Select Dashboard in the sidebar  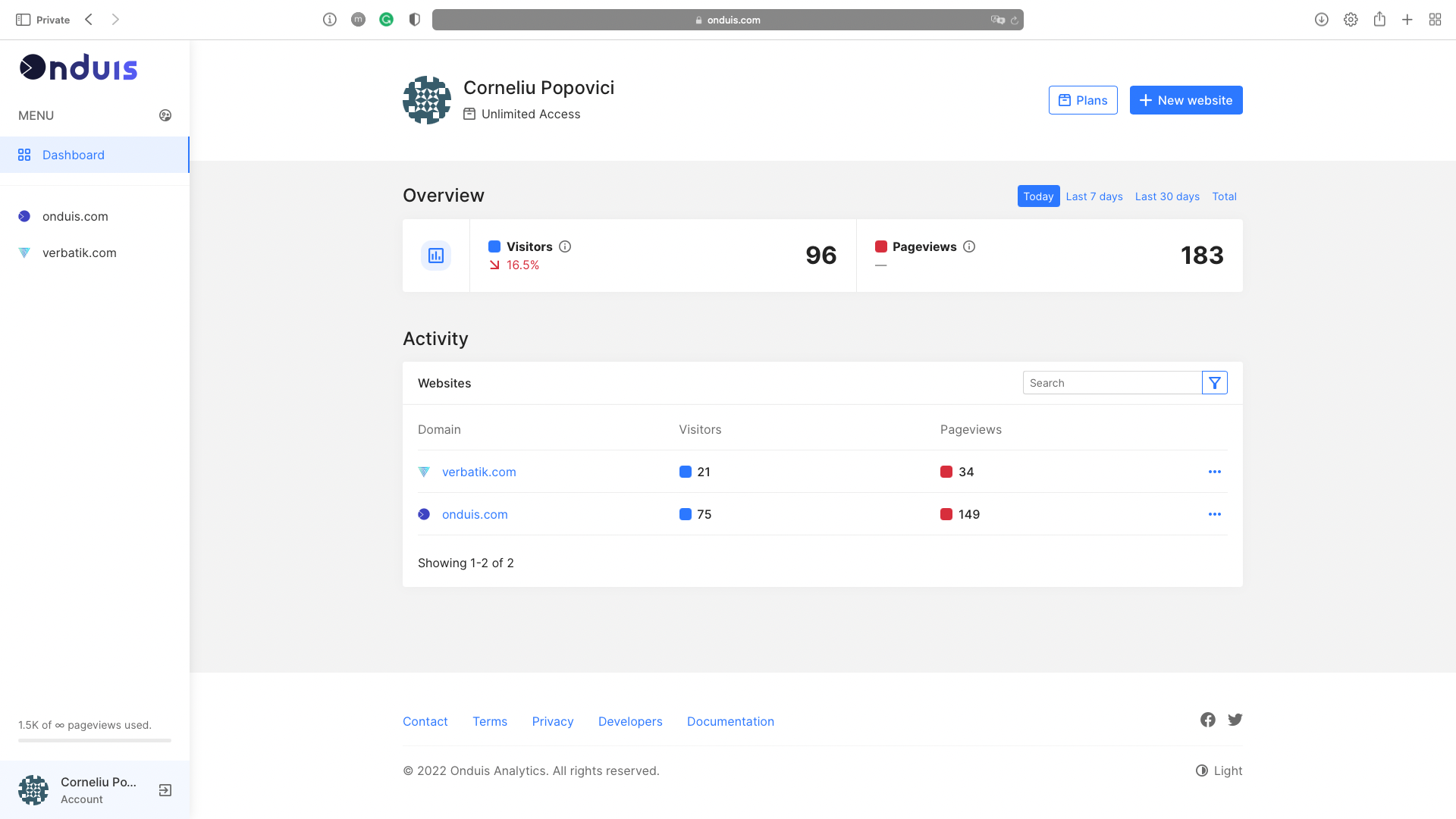(94, 155)
